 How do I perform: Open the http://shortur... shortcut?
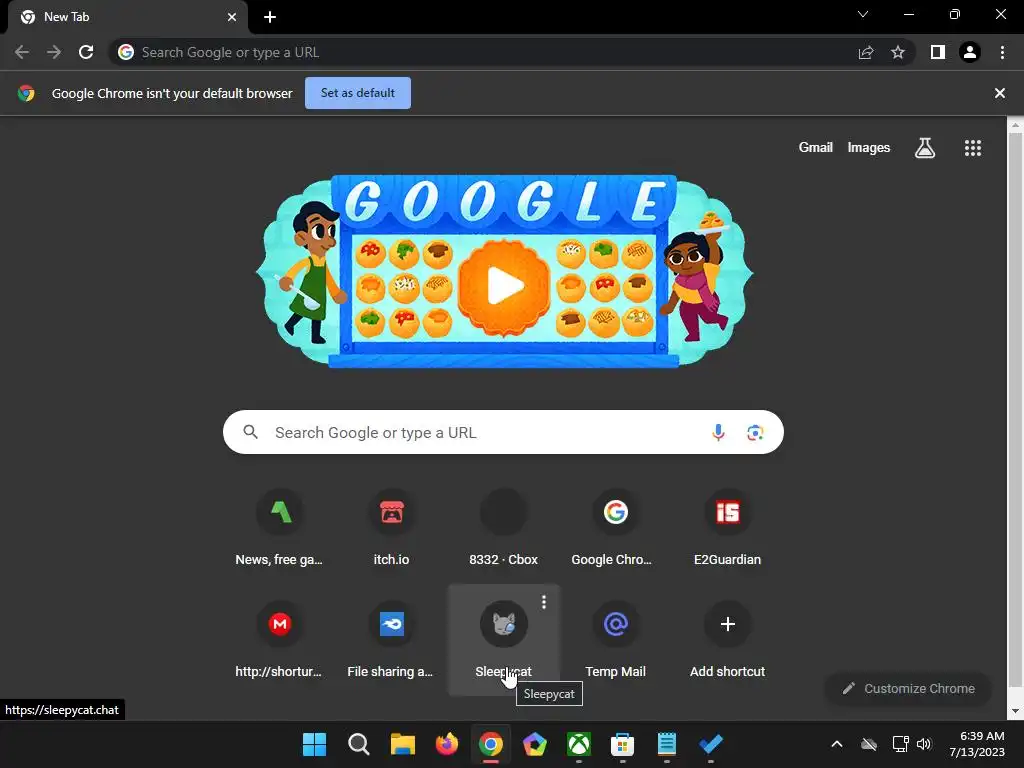tap(280, 640)
